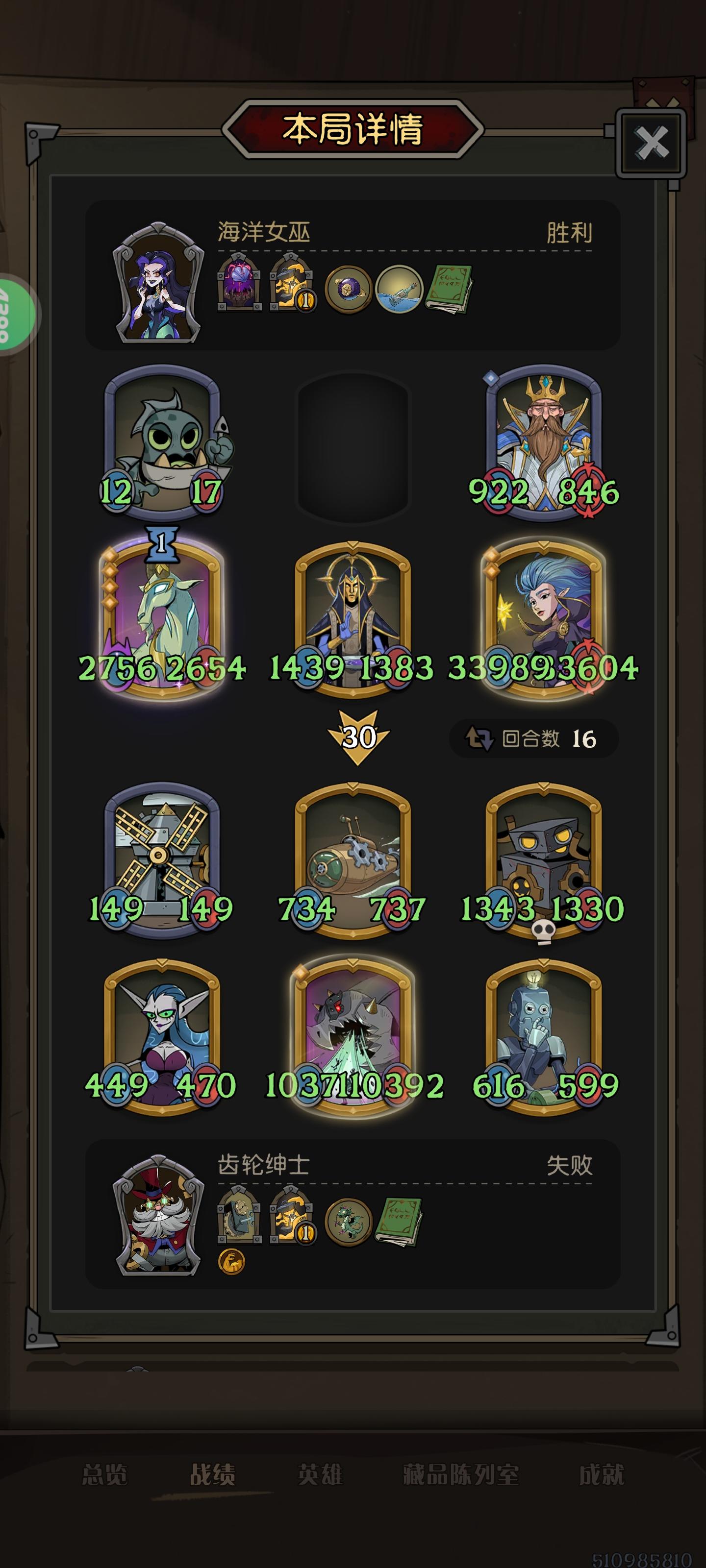Tap the green book icon beside 海洋女巫
This screenshot has height=1568, width=706.
[x=448, y=290]
